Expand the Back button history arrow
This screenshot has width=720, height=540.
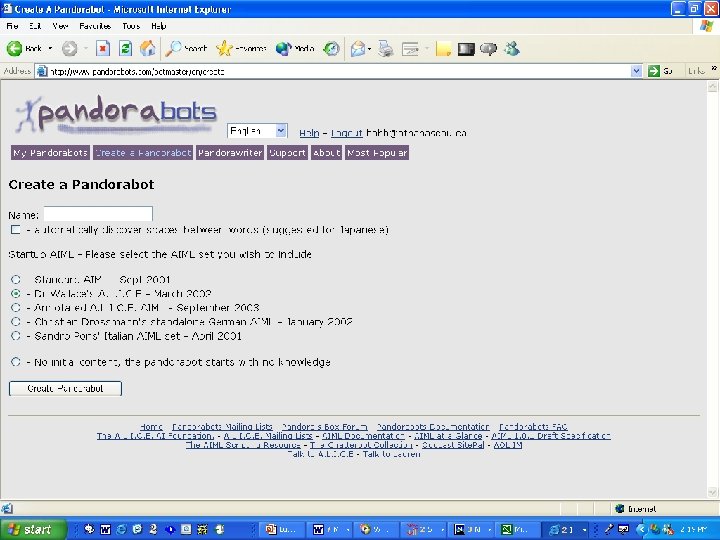pos(50,48)
